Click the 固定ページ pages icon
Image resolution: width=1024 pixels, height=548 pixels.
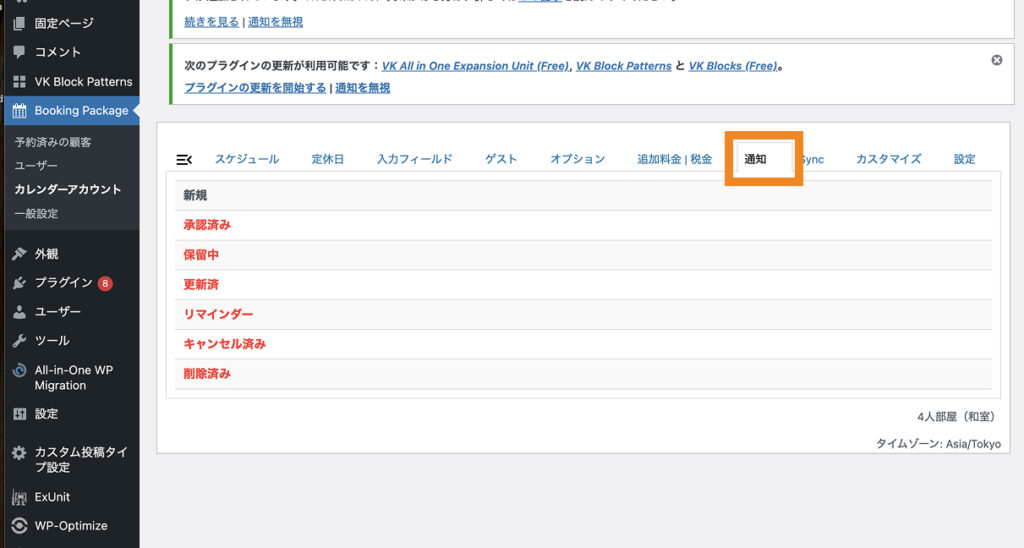[x=20, y=22]
